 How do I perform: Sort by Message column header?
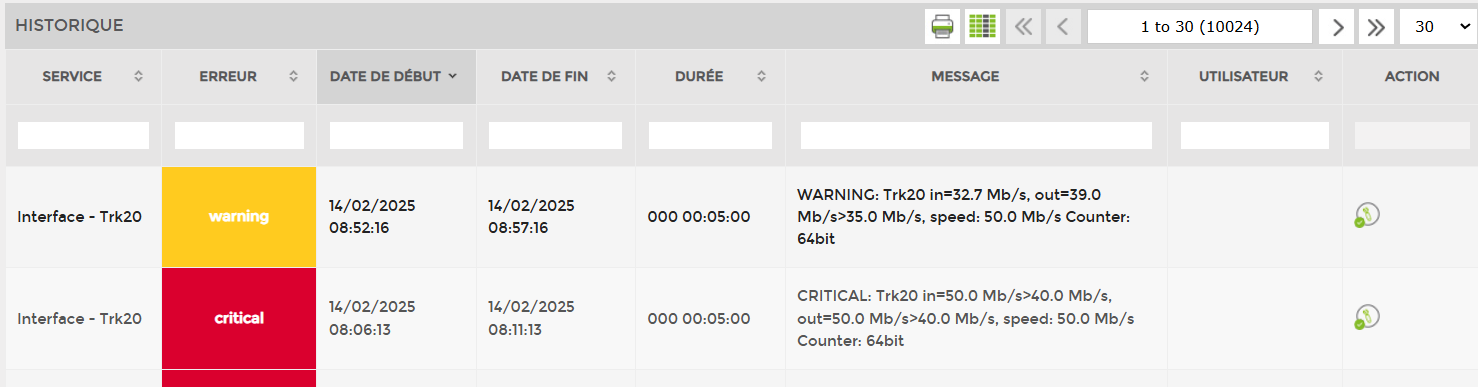click(x=976, y=76)
